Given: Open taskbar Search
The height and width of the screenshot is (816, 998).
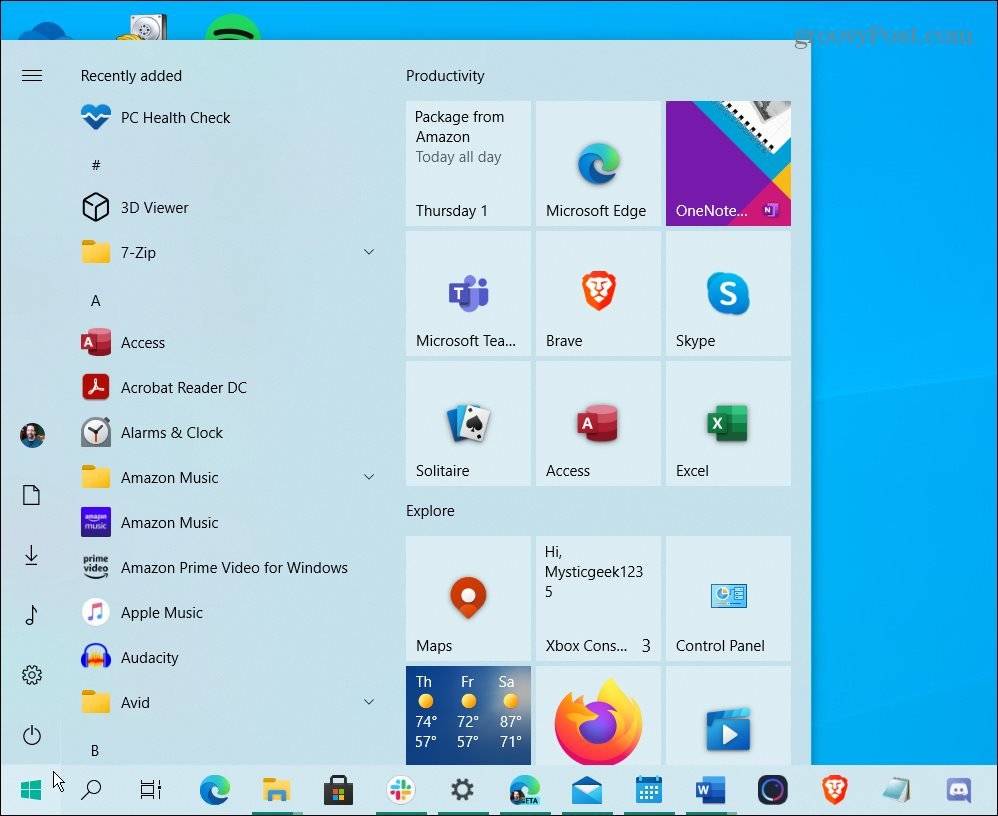Looking at the screenshot, I should pos(91,790).
